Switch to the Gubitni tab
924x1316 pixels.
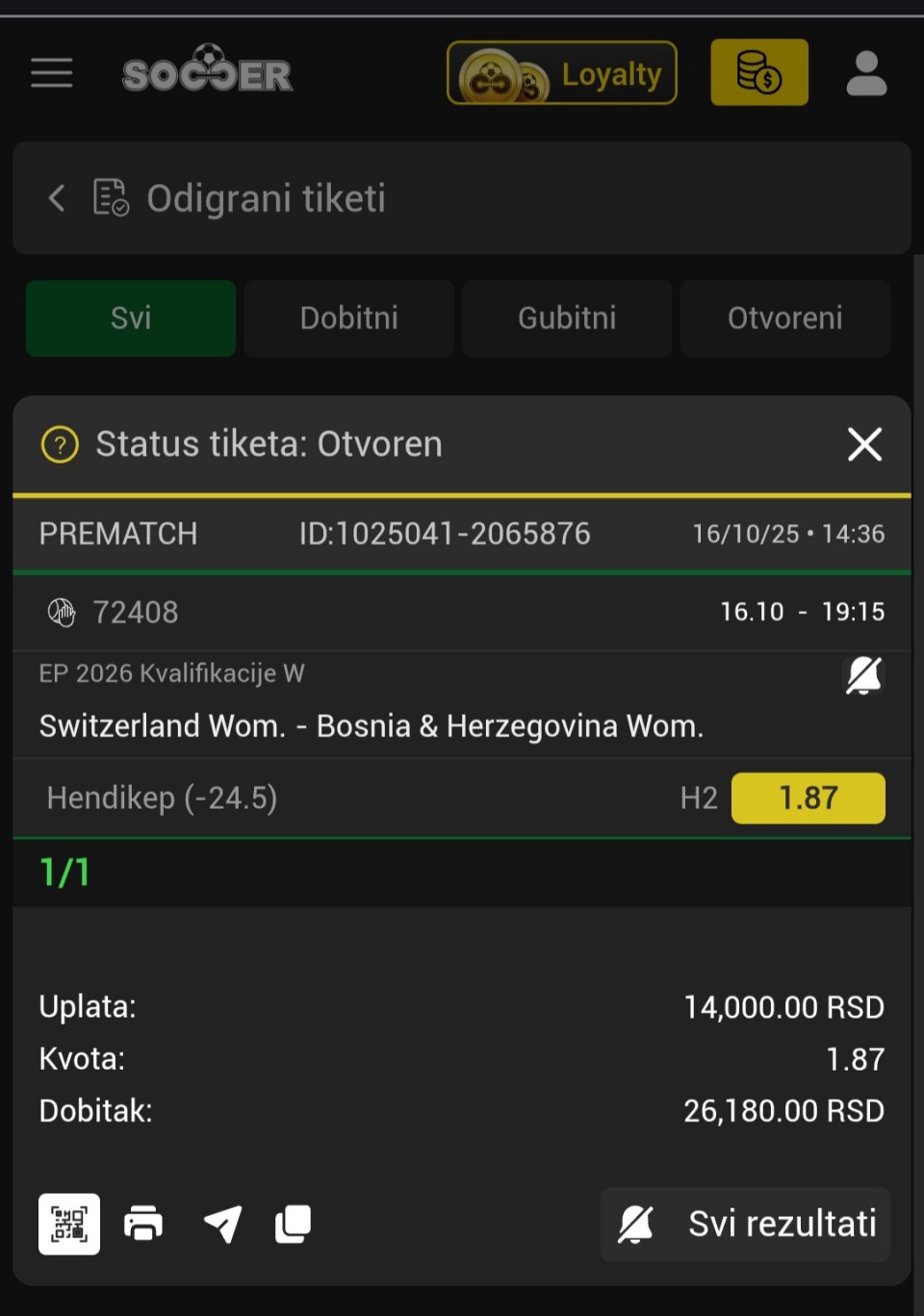coord(567,318)
